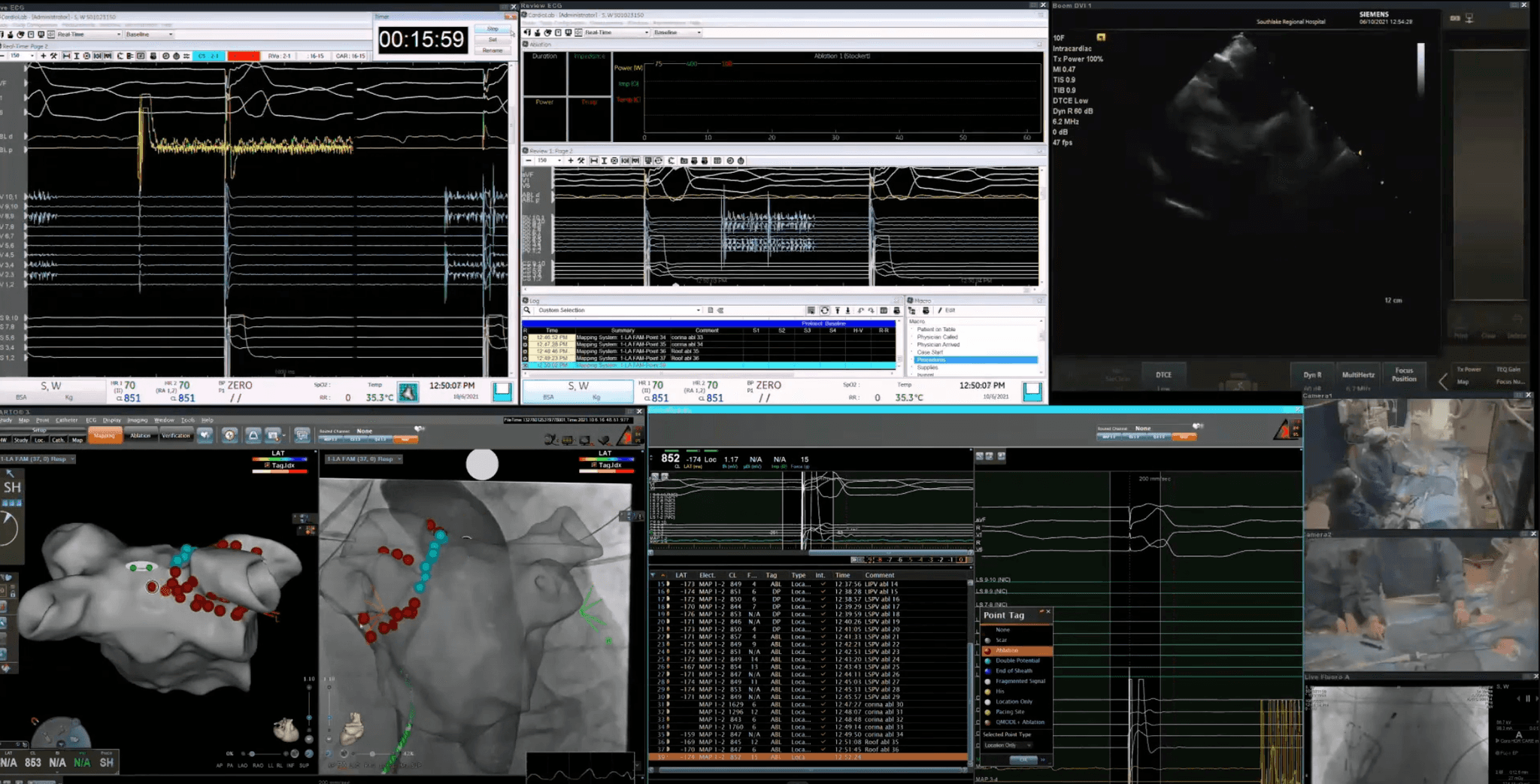This screenshot has height=784, width=1540.
Task: Click the search magnifier icon in Log
Action: click(527, 310)
